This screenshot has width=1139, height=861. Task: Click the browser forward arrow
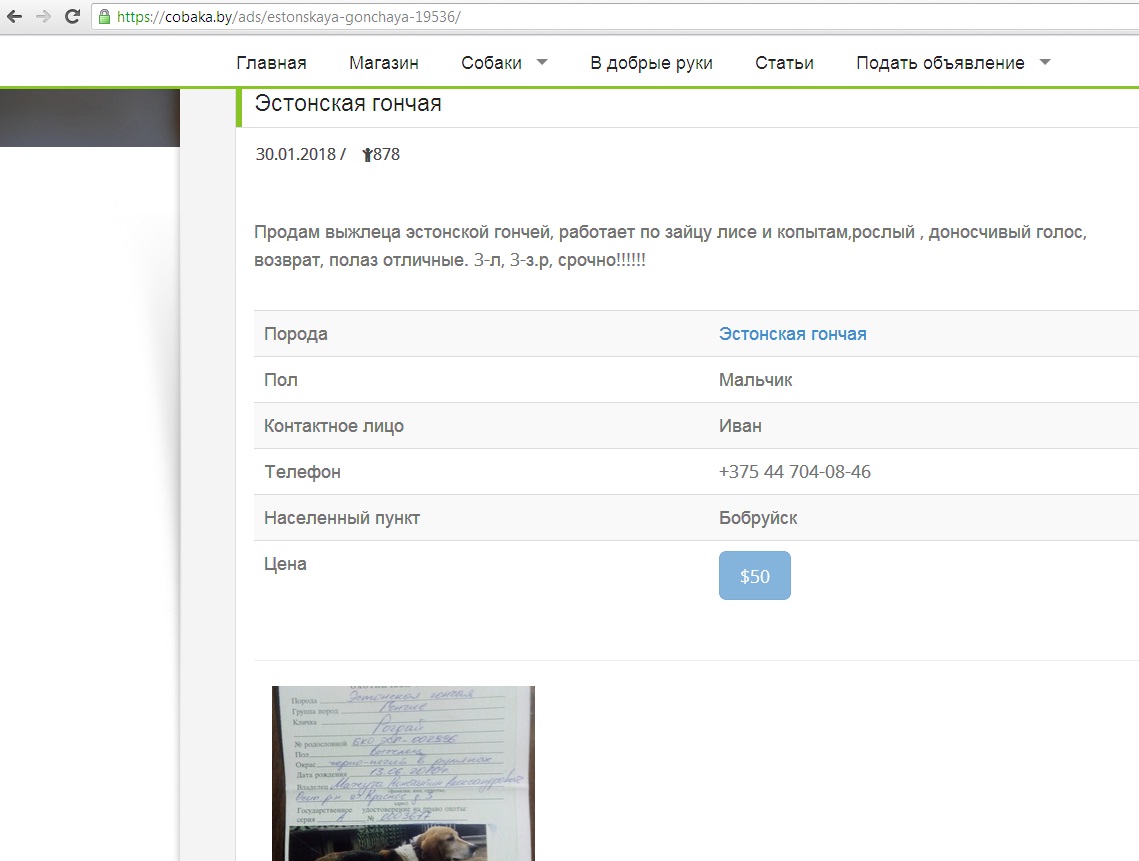(43, 17)
